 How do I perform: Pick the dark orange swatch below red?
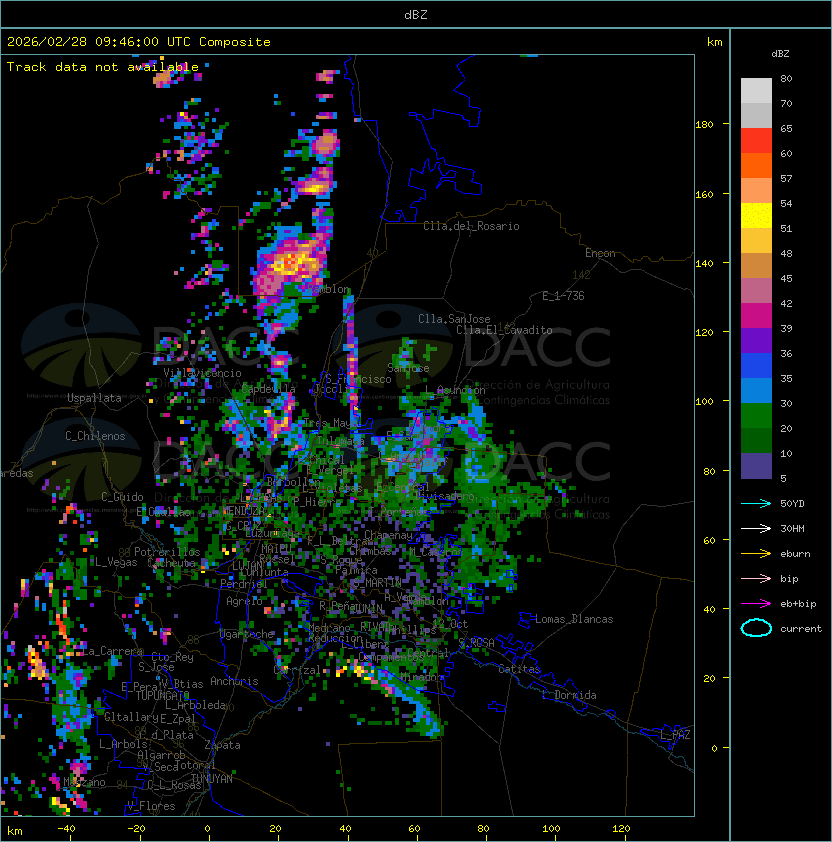756,166
